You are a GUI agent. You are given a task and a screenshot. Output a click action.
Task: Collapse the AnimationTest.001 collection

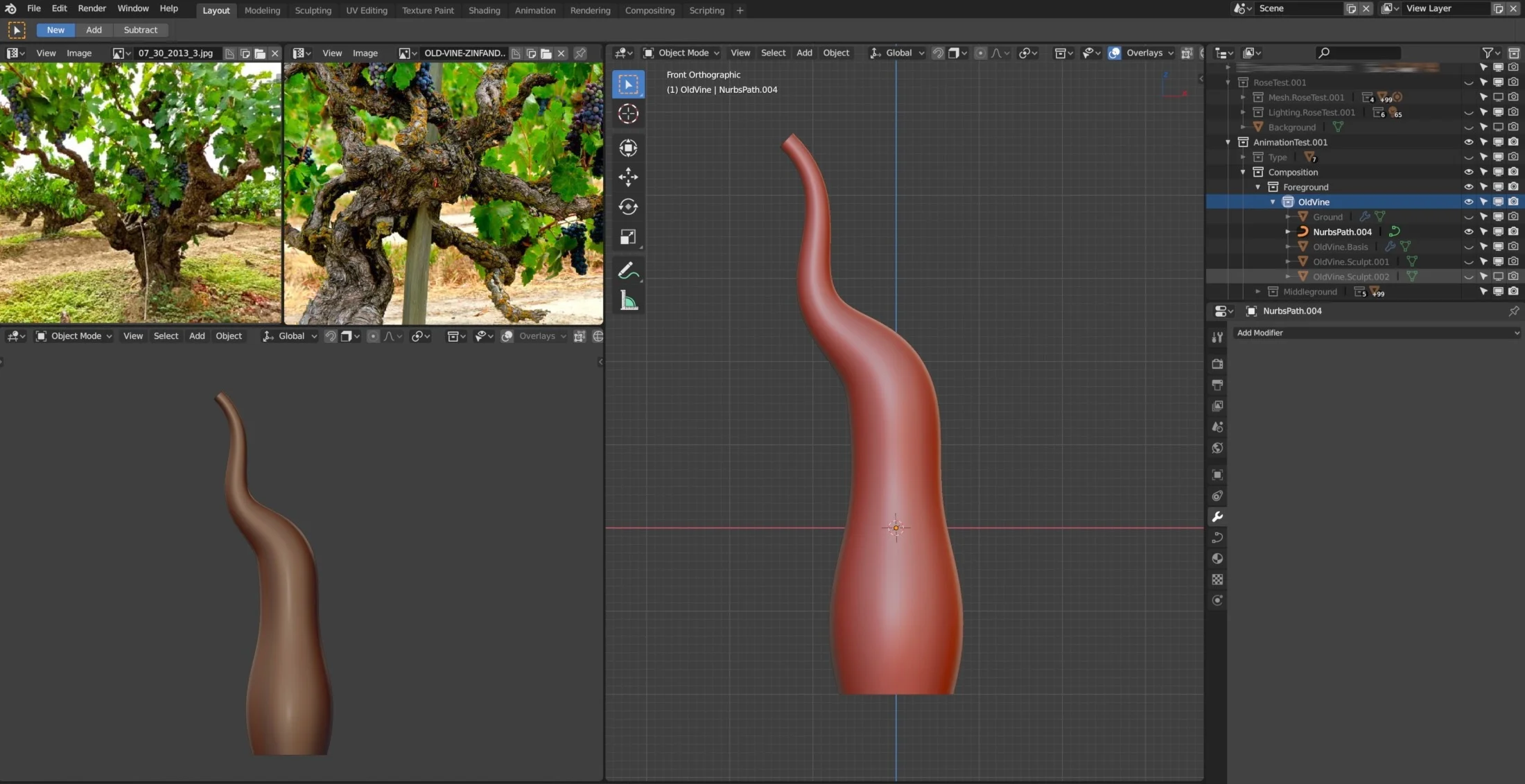pos(1228,143)
